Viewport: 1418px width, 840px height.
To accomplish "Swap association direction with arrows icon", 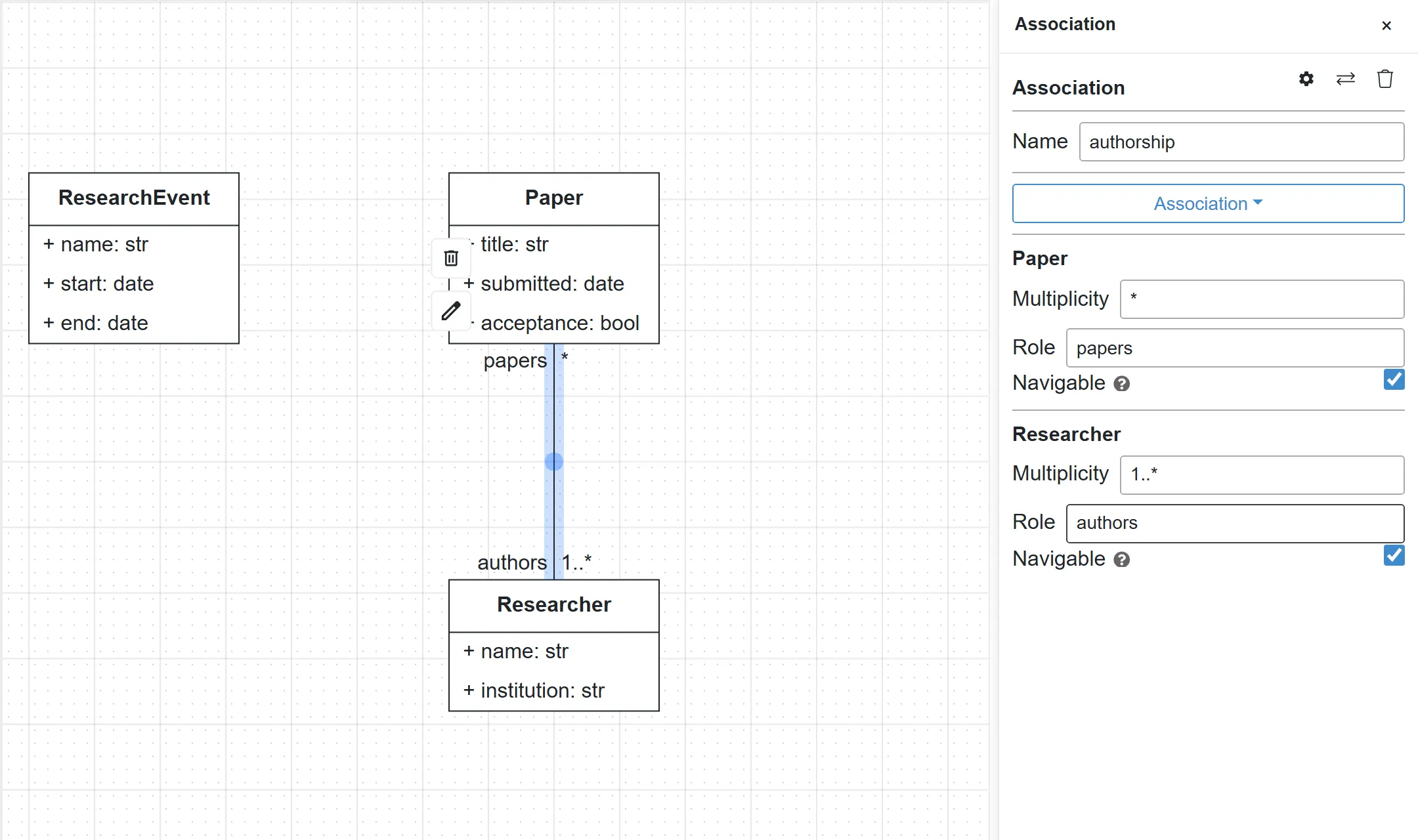I will click(1346, 79).
